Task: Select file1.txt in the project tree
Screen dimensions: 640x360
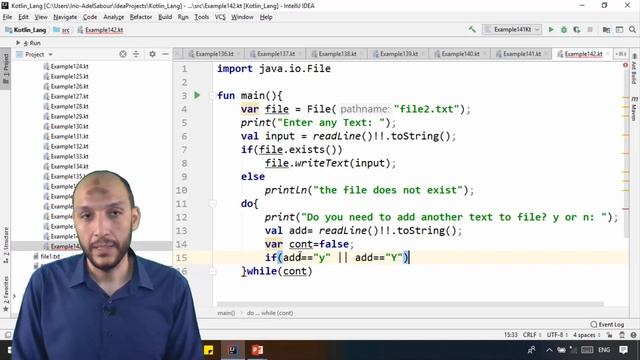Action: click(46, 256)
